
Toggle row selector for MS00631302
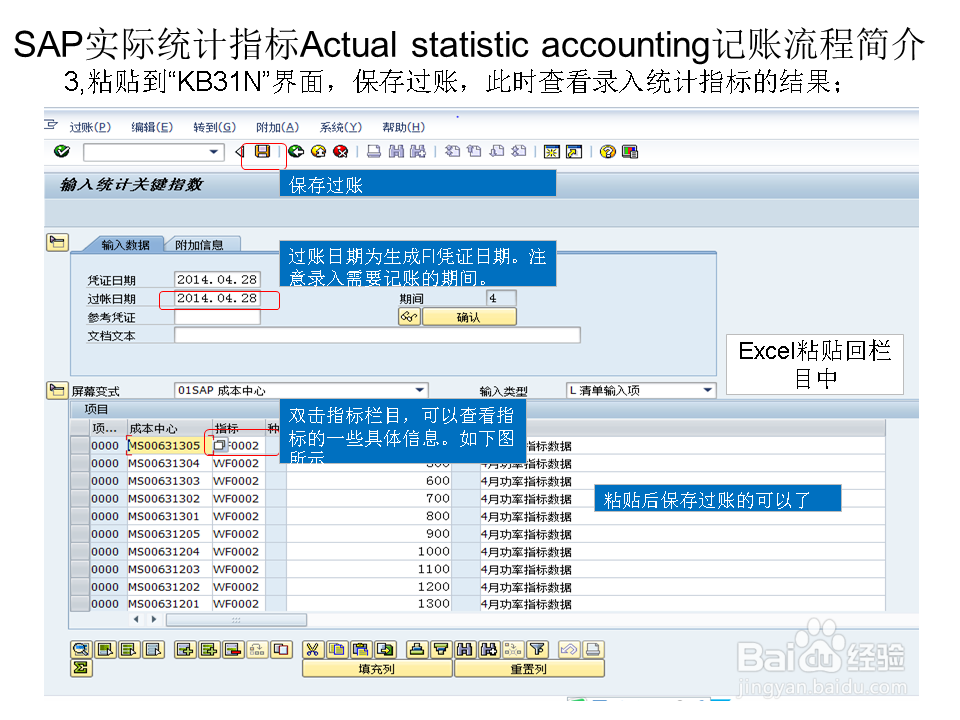[80, 498]
